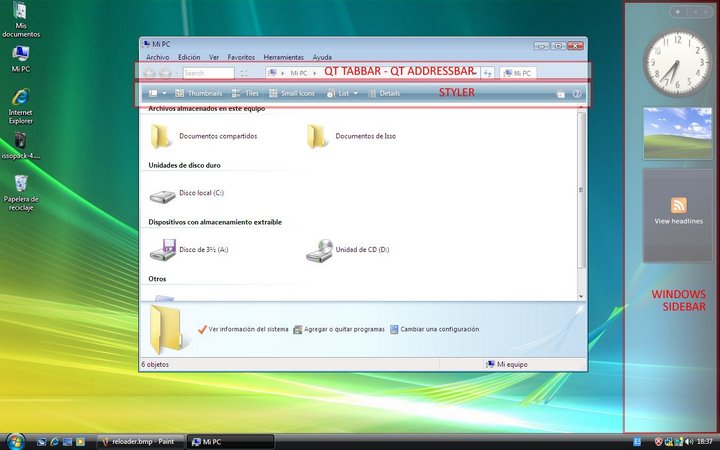720x450 pixels.
Task: Click the ES language indicator in tray
Action: click(637, 442)
